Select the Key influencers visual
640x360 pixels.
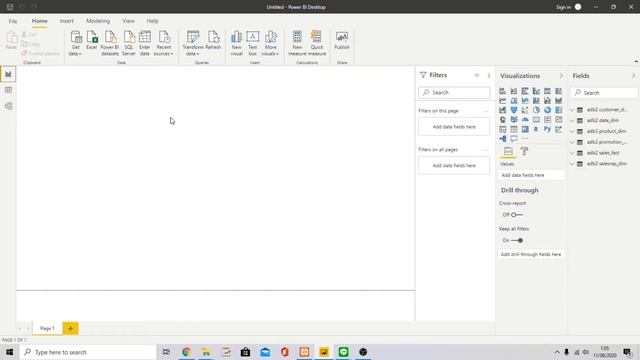[558, 129]
